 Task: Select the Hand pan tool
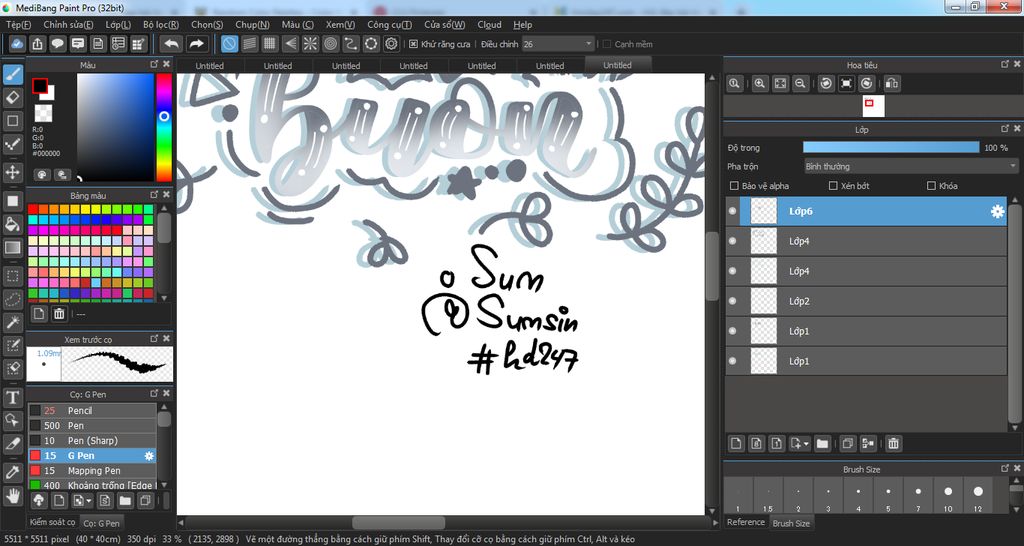pyautogui.click(x=12, y=496)
